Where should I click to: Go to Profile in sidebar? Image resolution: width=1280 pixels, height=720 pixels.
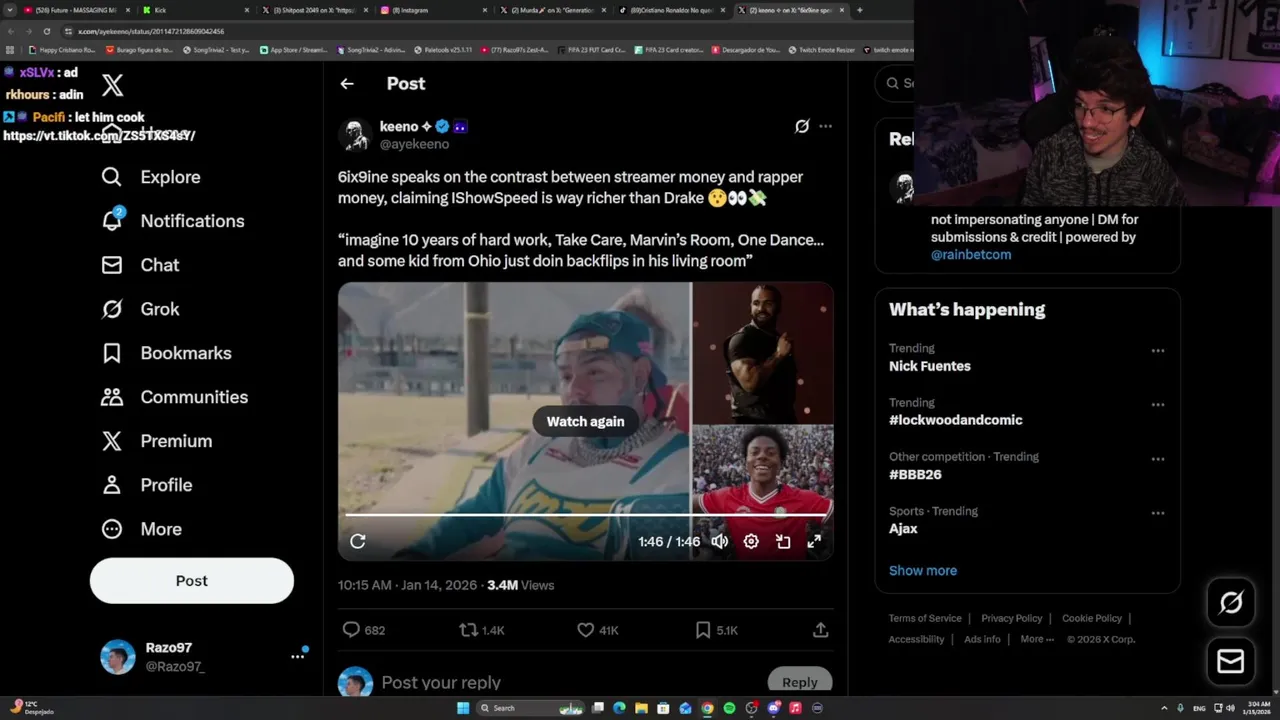(x=146, y=485)
